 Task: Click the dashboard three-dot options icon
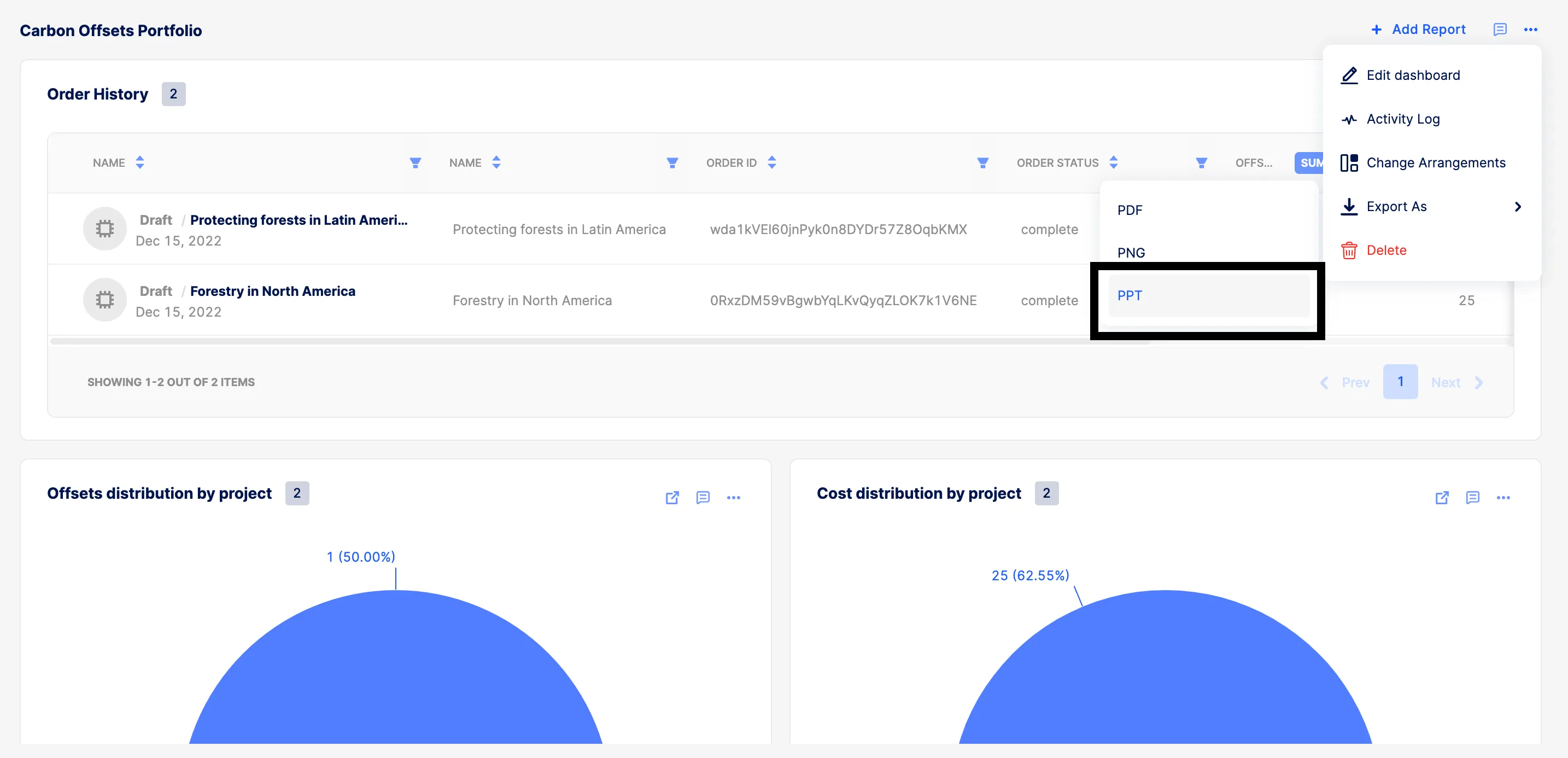(1530, 29)
